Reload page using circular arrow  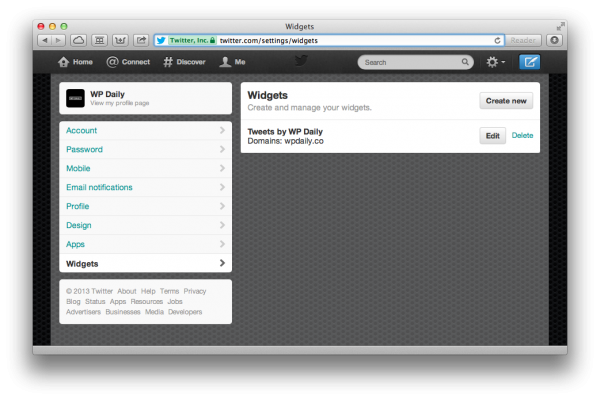click(497, 40)
